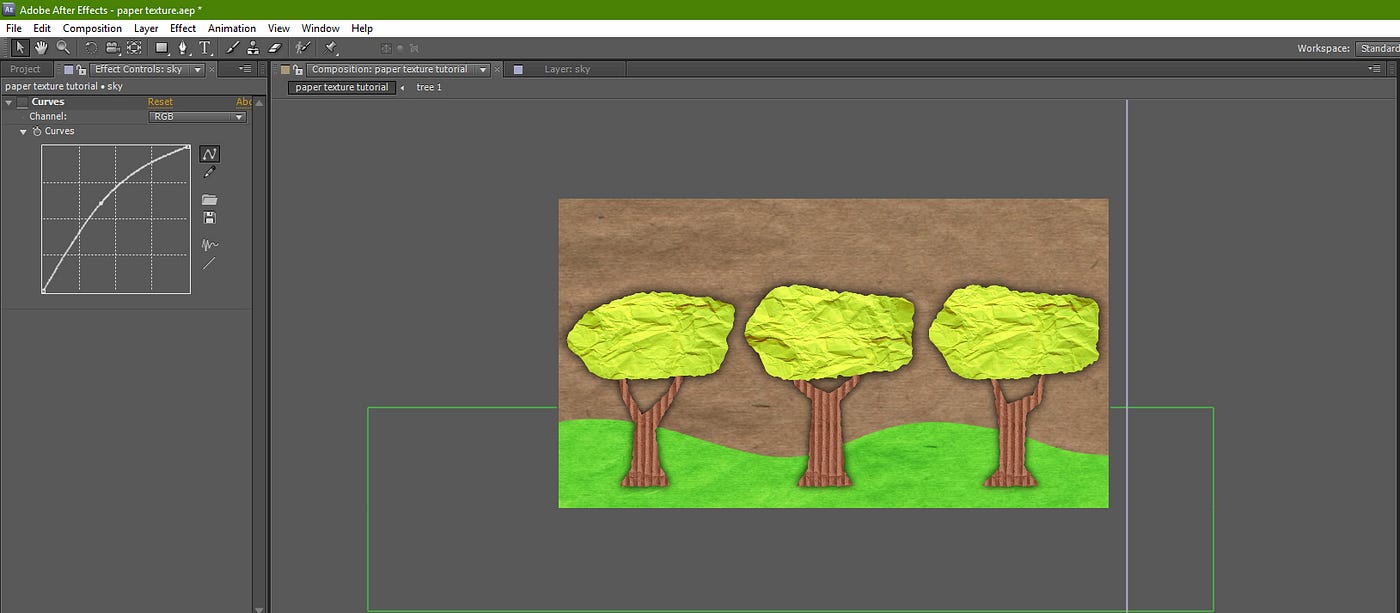Click the save curve floppy disk icon
1400x613 pixels.
209,218
